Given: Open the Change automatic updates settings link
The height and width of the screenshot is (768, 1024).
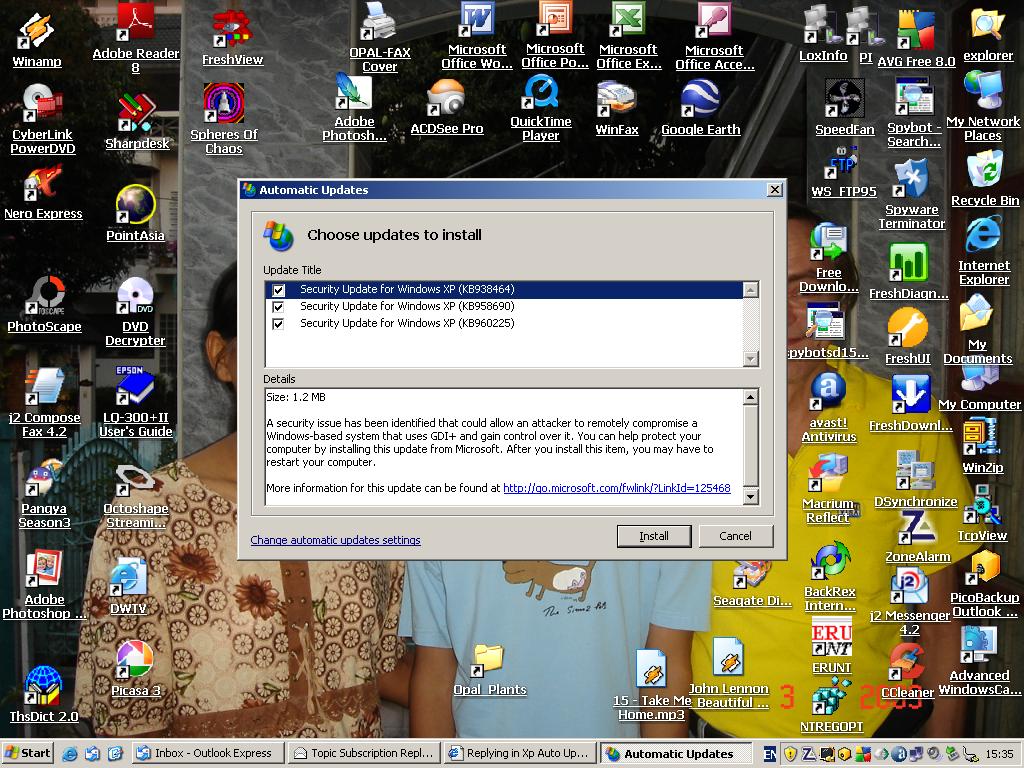Looking at the screenshot, I should (x=336, y=540).
